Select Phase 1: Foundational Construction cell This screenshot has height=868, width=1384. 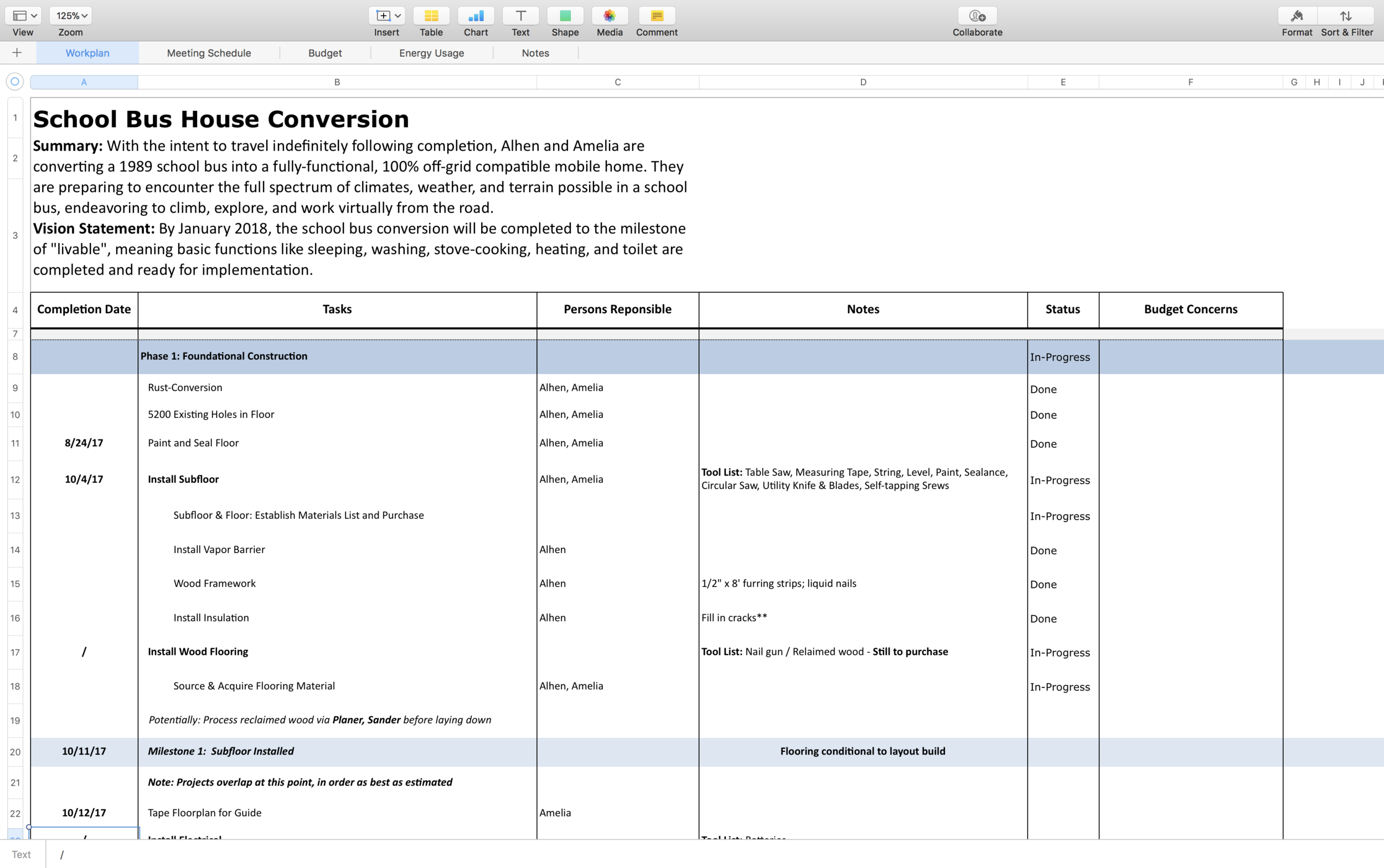(337, 356)
